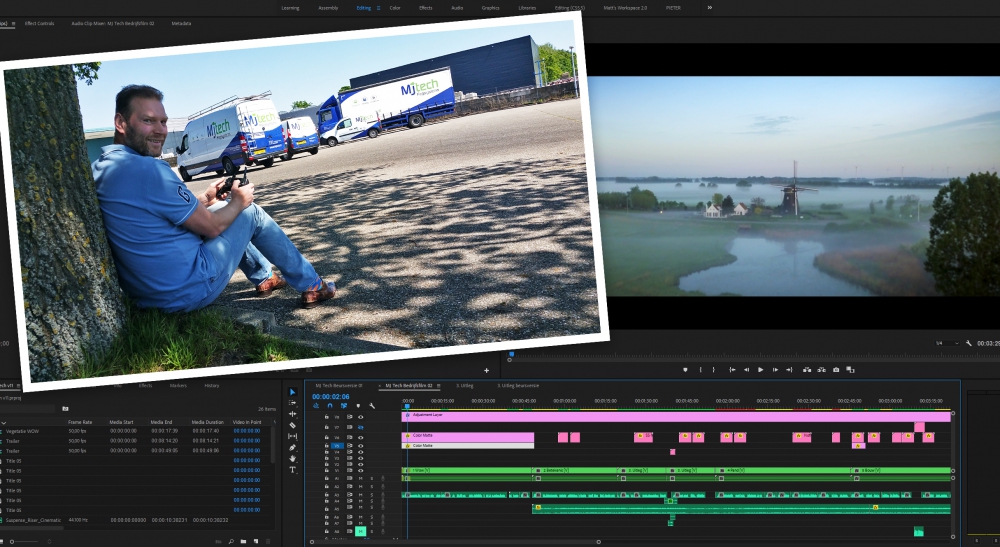Image resolution: width=1000 pixels, height=547 pixels.
Task: Click the New Item icon
Action: 256,541
